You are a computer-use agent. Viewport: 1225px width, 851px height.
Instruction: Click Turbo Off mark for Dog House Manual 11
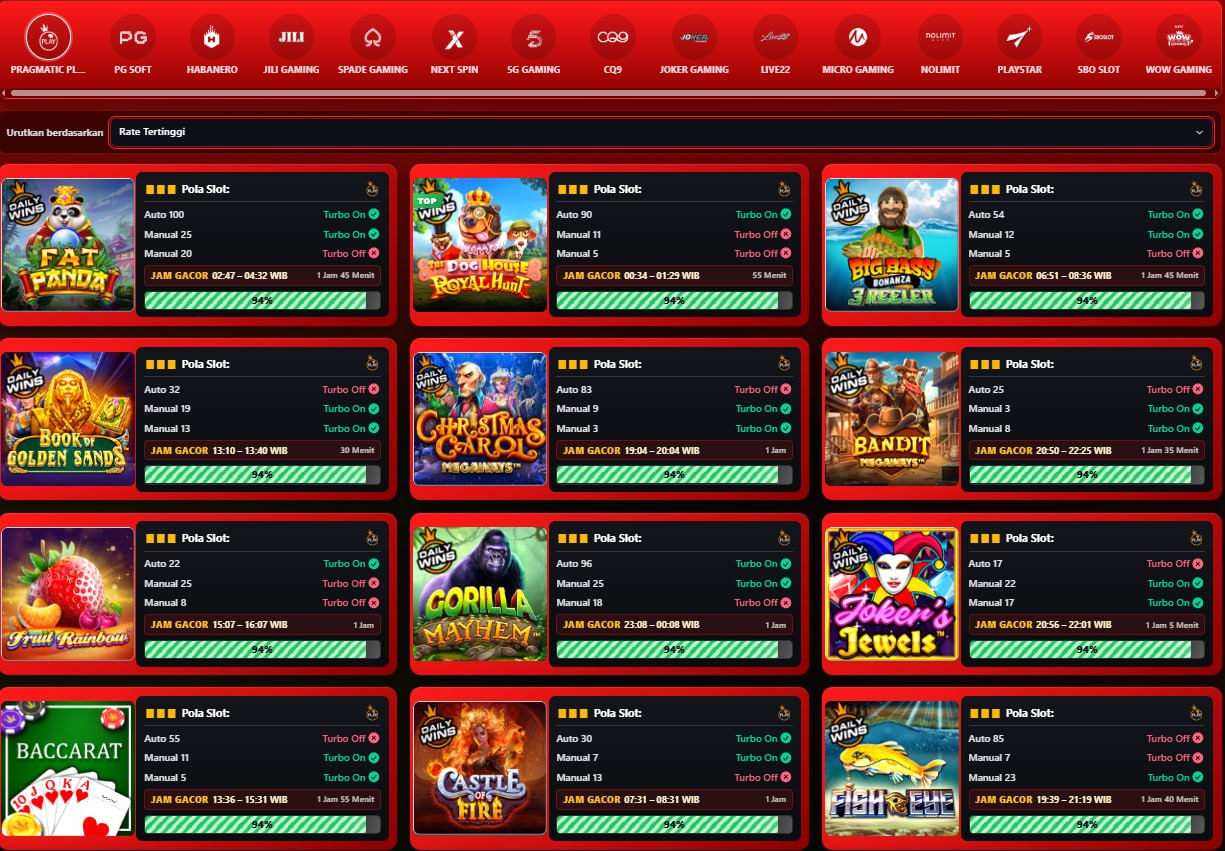786,234
